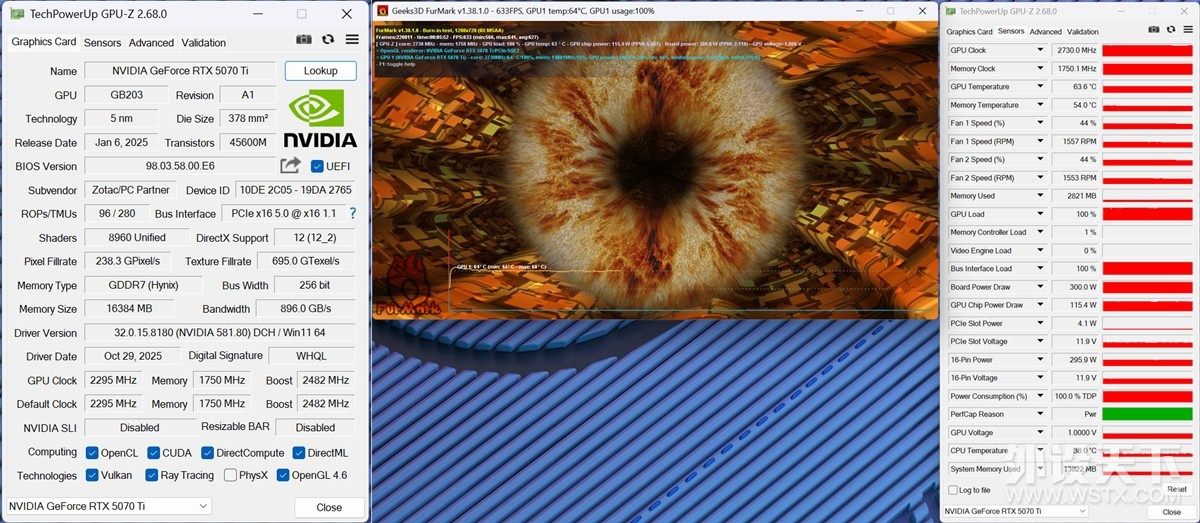Check the Log to file box
Screen dimensions: 1200x523
[952, 490]
